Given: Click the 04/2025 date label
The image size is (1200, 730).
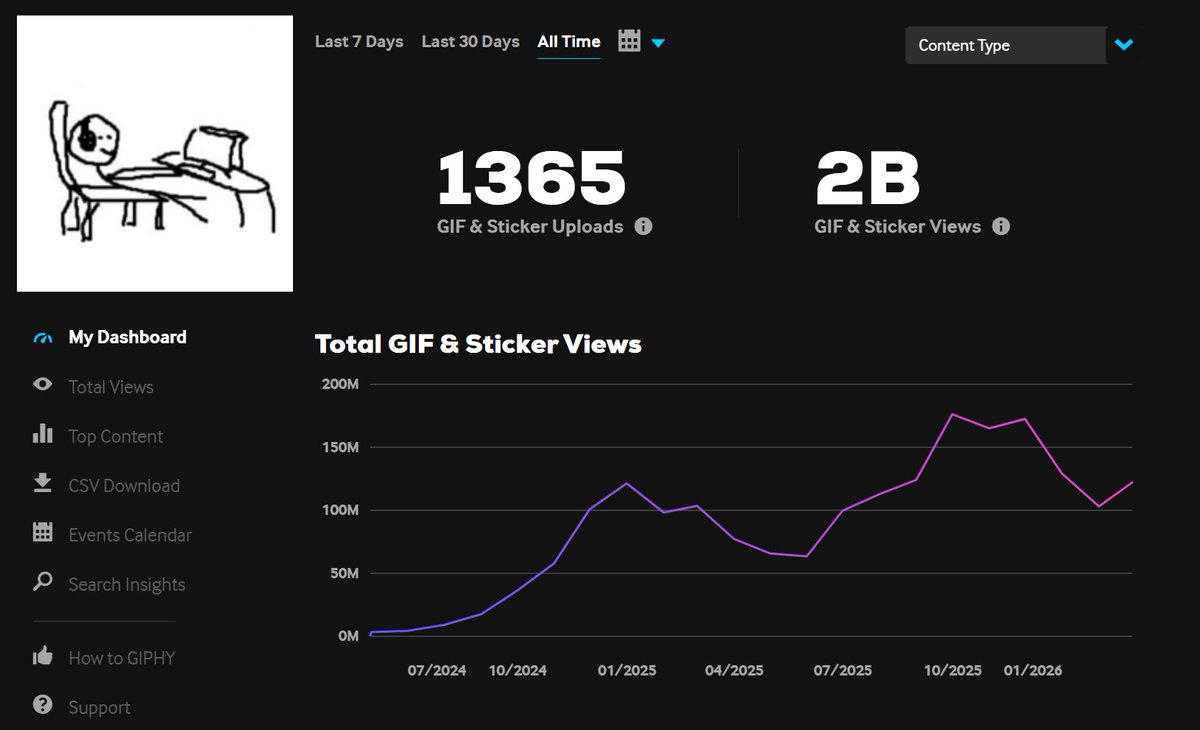Looking at the screenshot, I should click(734, 670).
